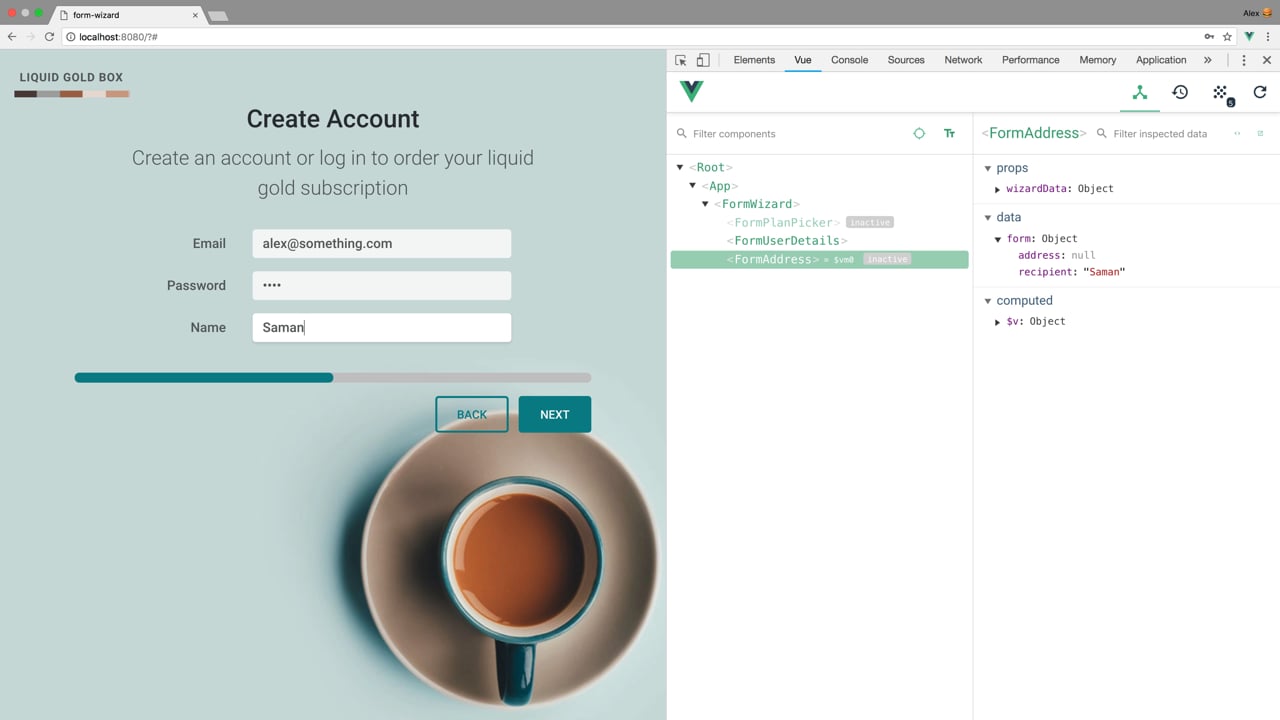Collapse the FormWizard tree node arrow

tap(705, 204)
